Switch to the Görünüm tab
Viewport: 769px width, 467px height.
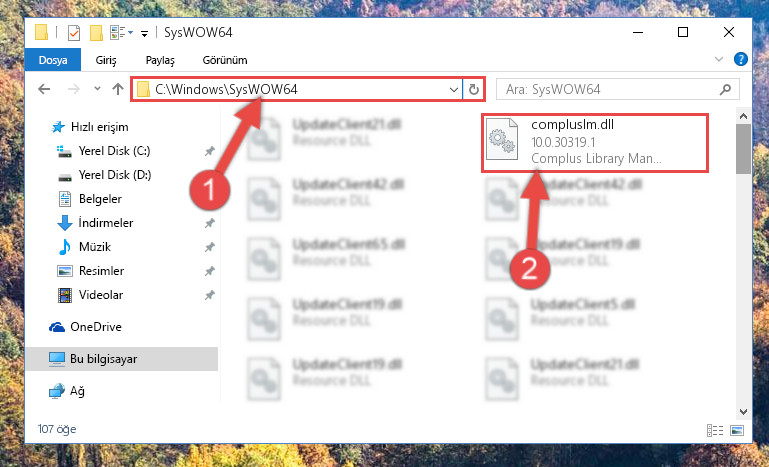pos(225,60)
